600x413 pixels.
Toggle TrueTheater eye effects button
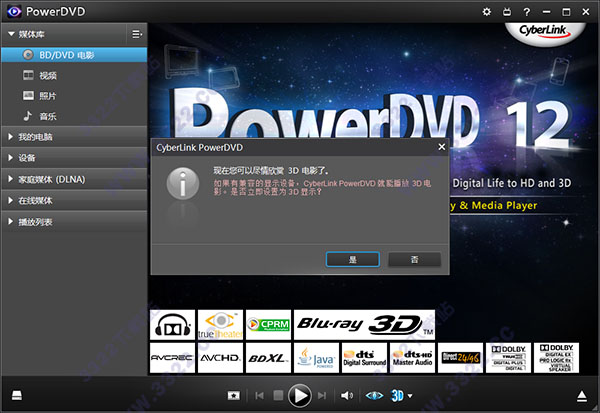(x=375, y=395)
